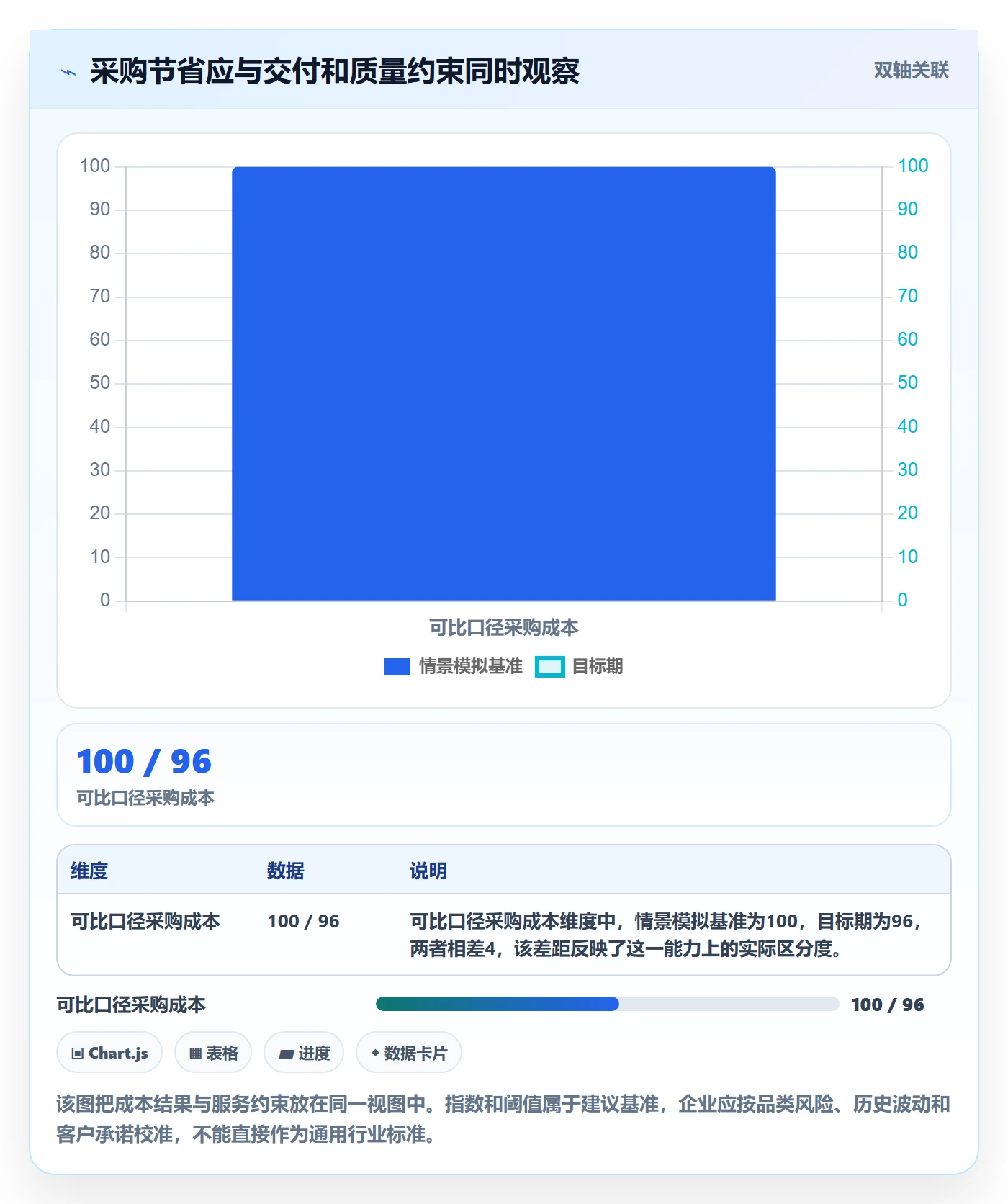Image resolution: width=1008 pixels, height=1204 pixels.
Task: Click the left axis label 50
Action: [x=100, y=383]
